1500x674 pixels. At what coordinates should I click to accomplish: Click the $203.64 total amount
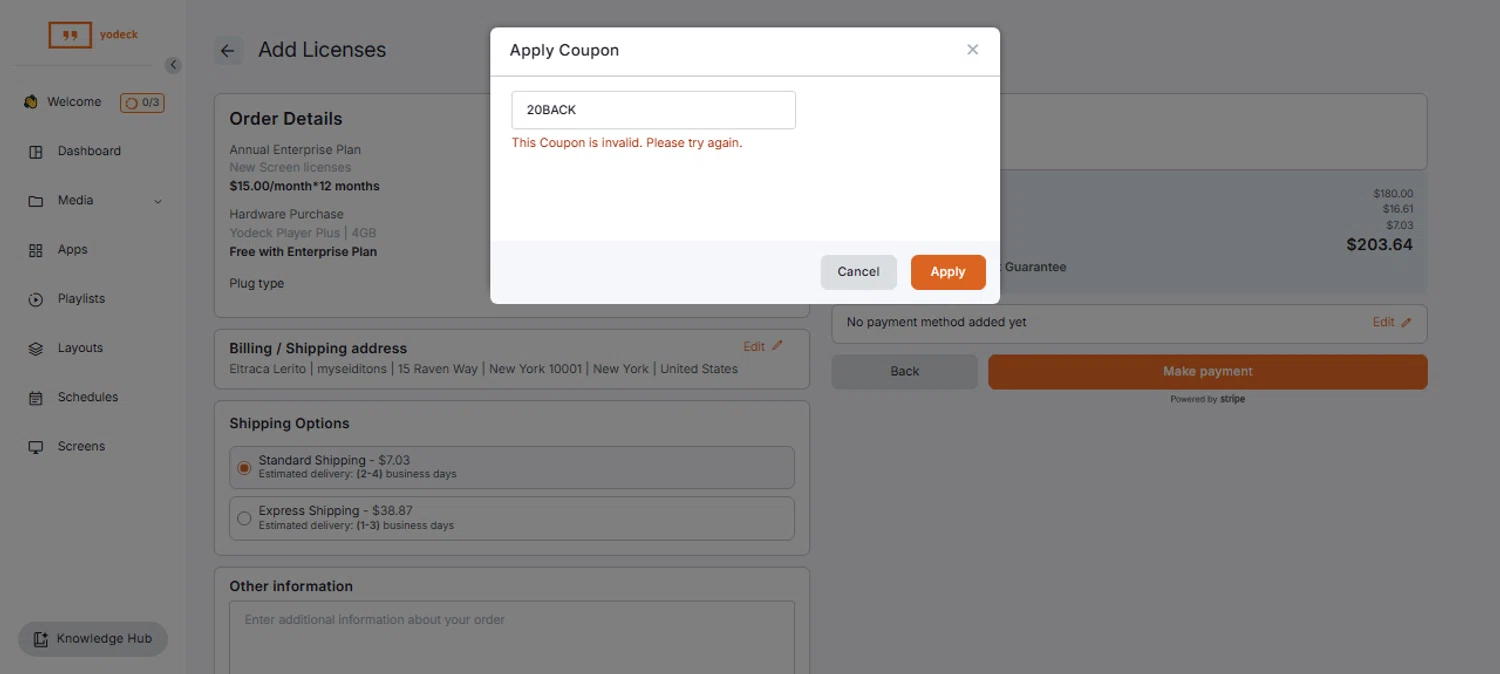pos(1379,245)
